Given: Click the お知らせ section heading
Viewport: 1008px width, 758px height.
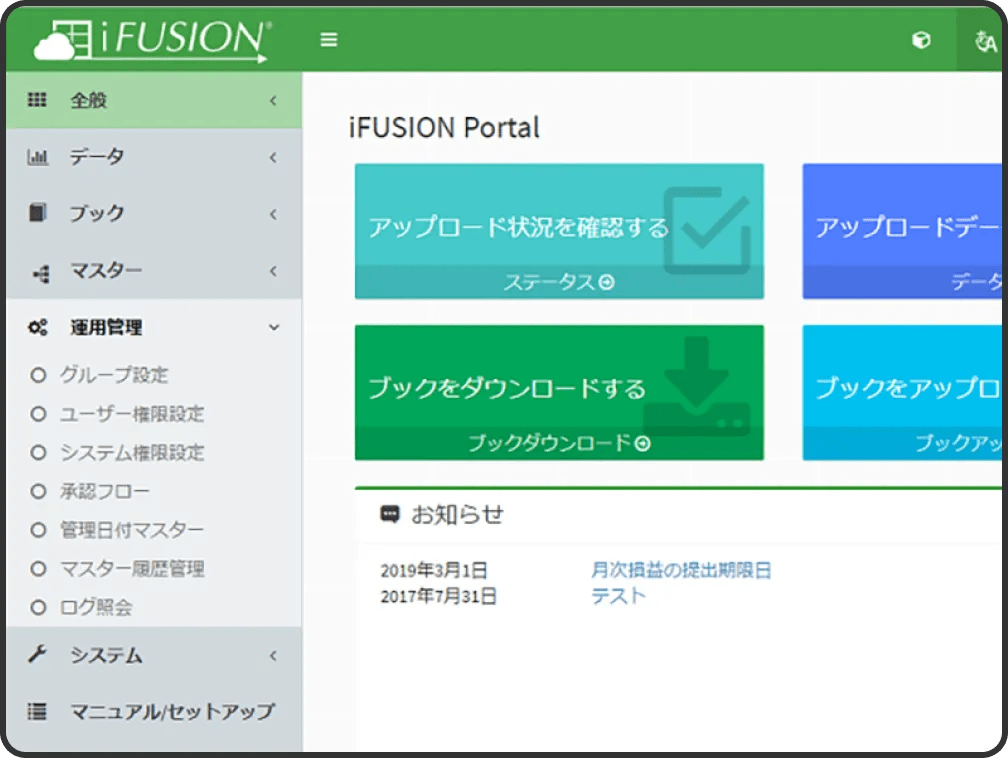Looking at the screenshot, I should pos(457,514).
